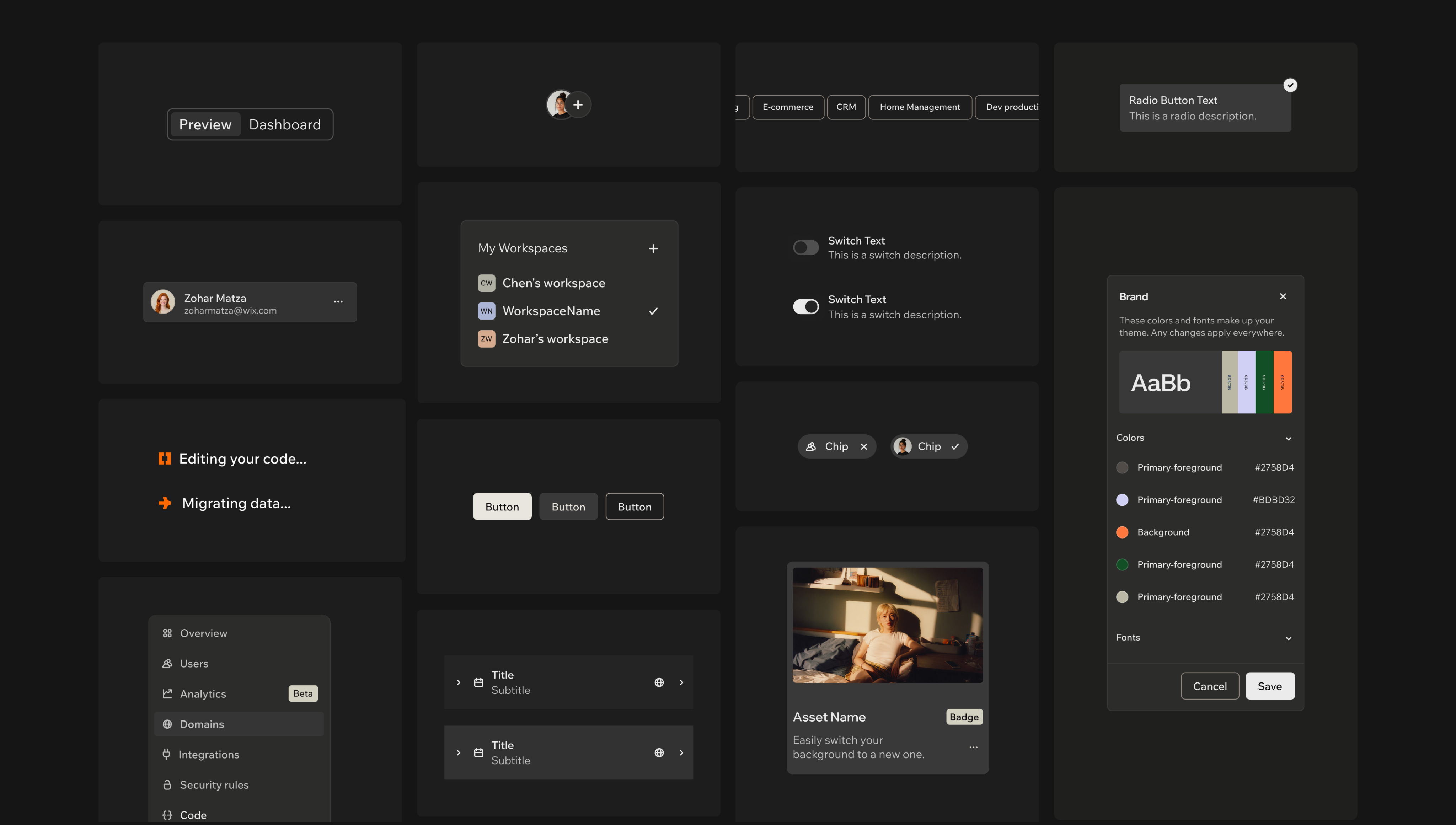Click the globe icon in the first Title row
The image size is (1456, 825).
pyautogui.click(x=659, y=682)
